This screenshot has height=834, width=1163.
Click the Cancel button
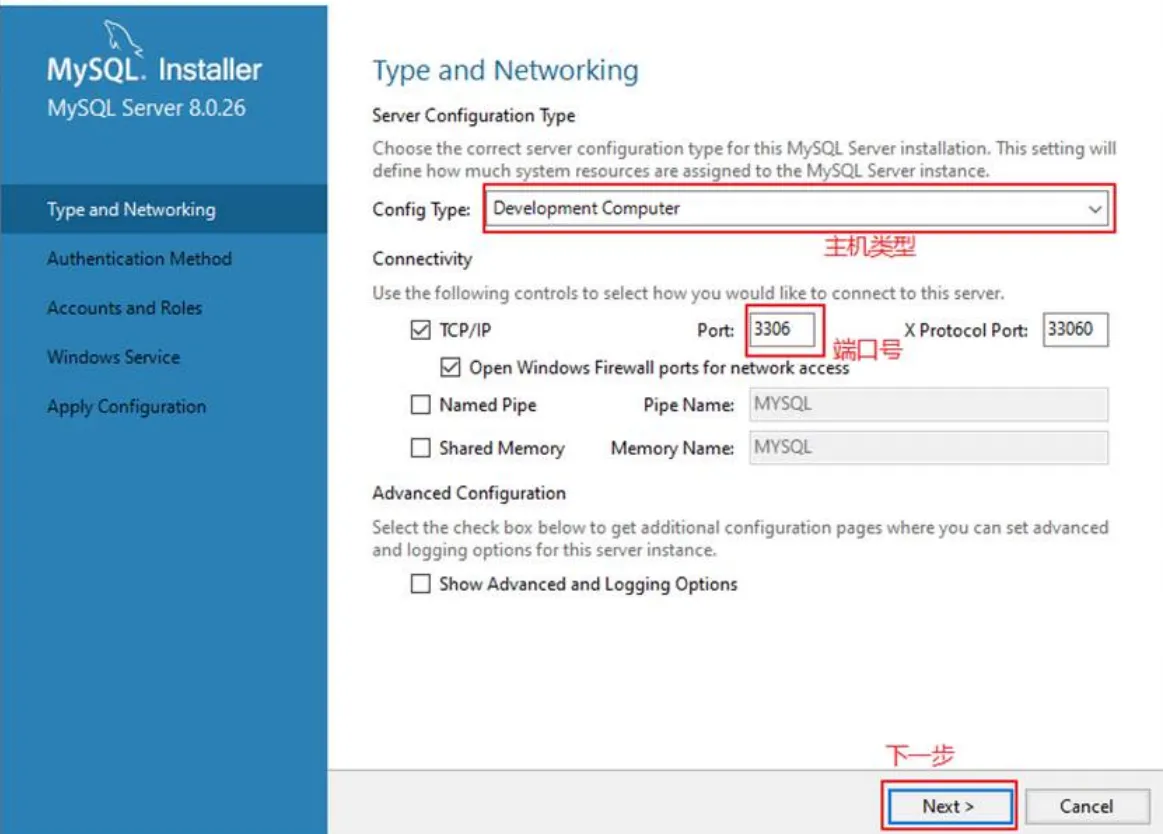pyautogui.click(x=1087, y=806)
